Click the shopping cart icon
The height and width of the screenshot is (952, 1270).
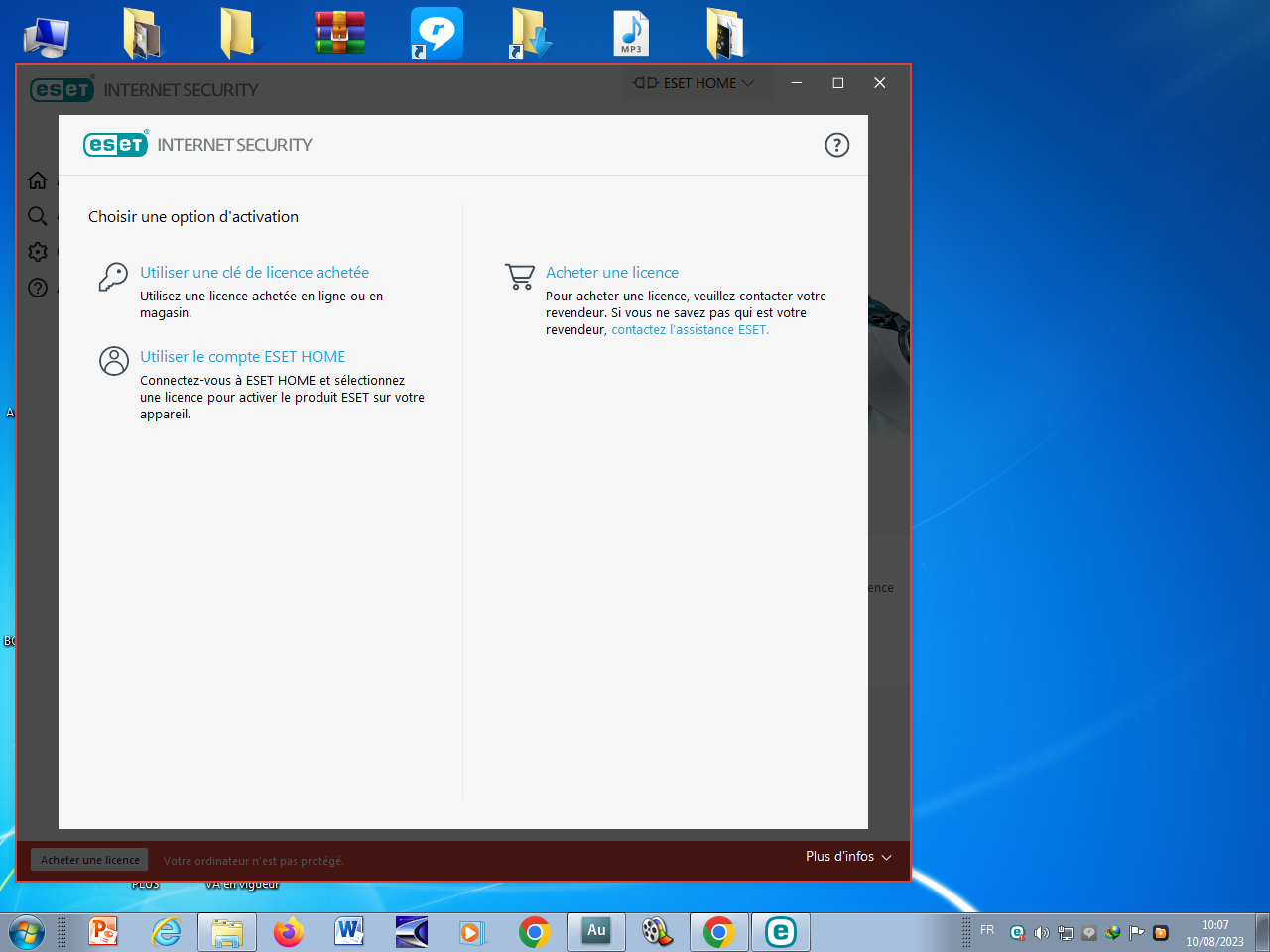520,277
